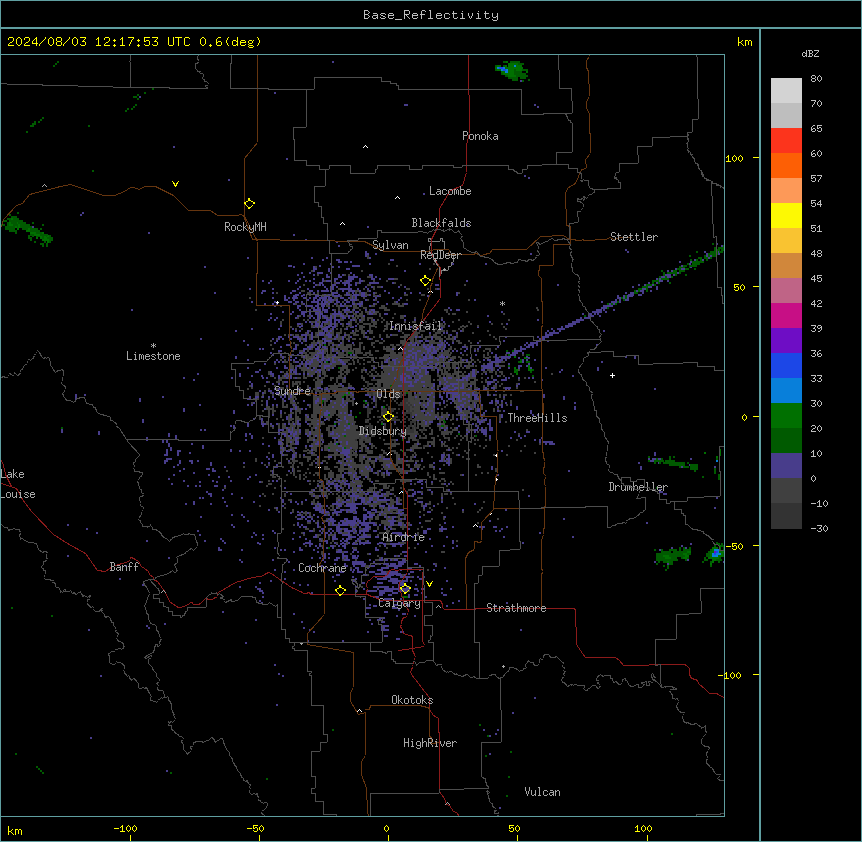Viewport: 862px width, 842px height.
Task: Click the asterisk marker above Limestone
Action: click(153, 346)
